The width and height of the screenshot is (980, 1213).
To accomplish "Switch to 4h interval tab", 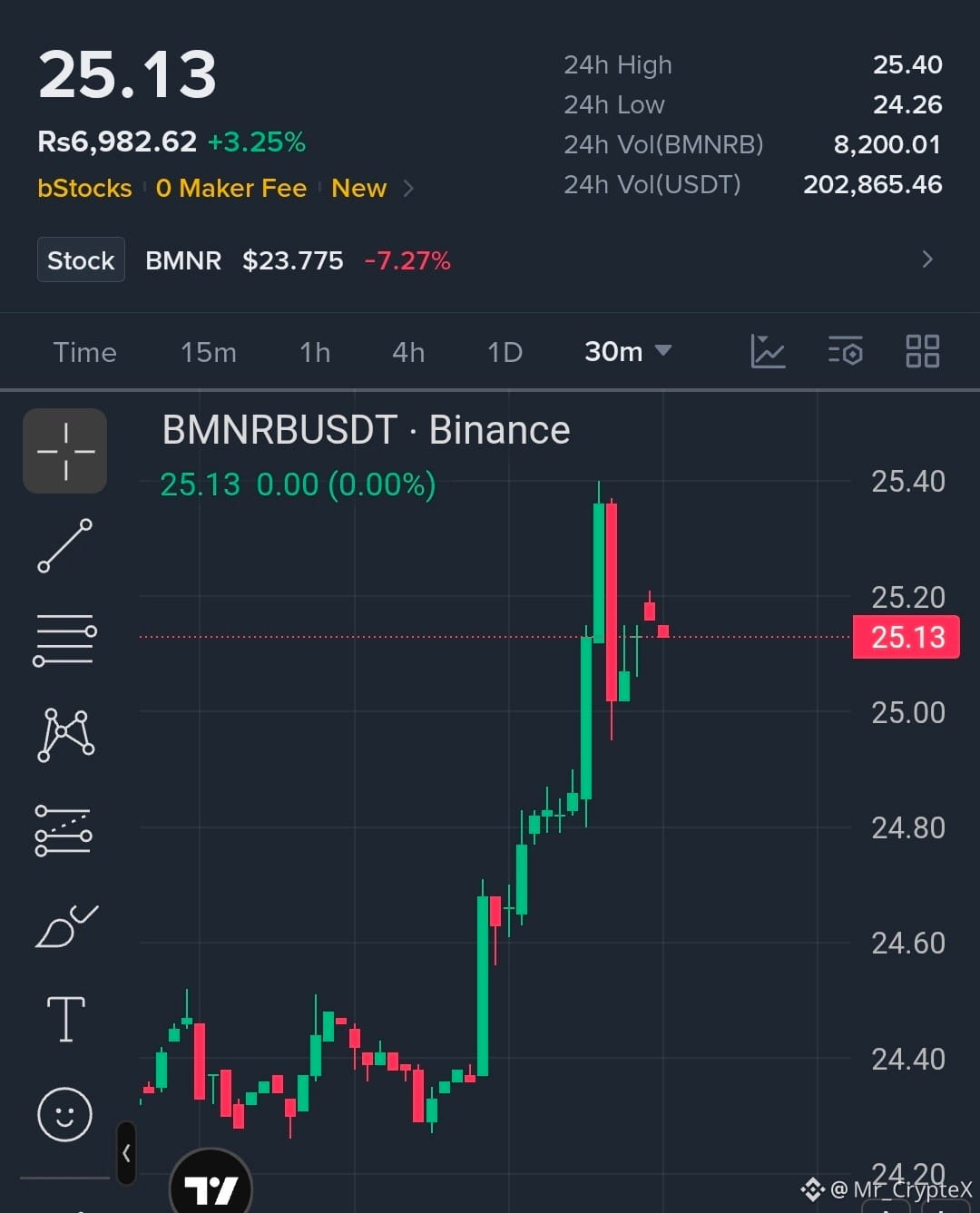I will point(408,352).
